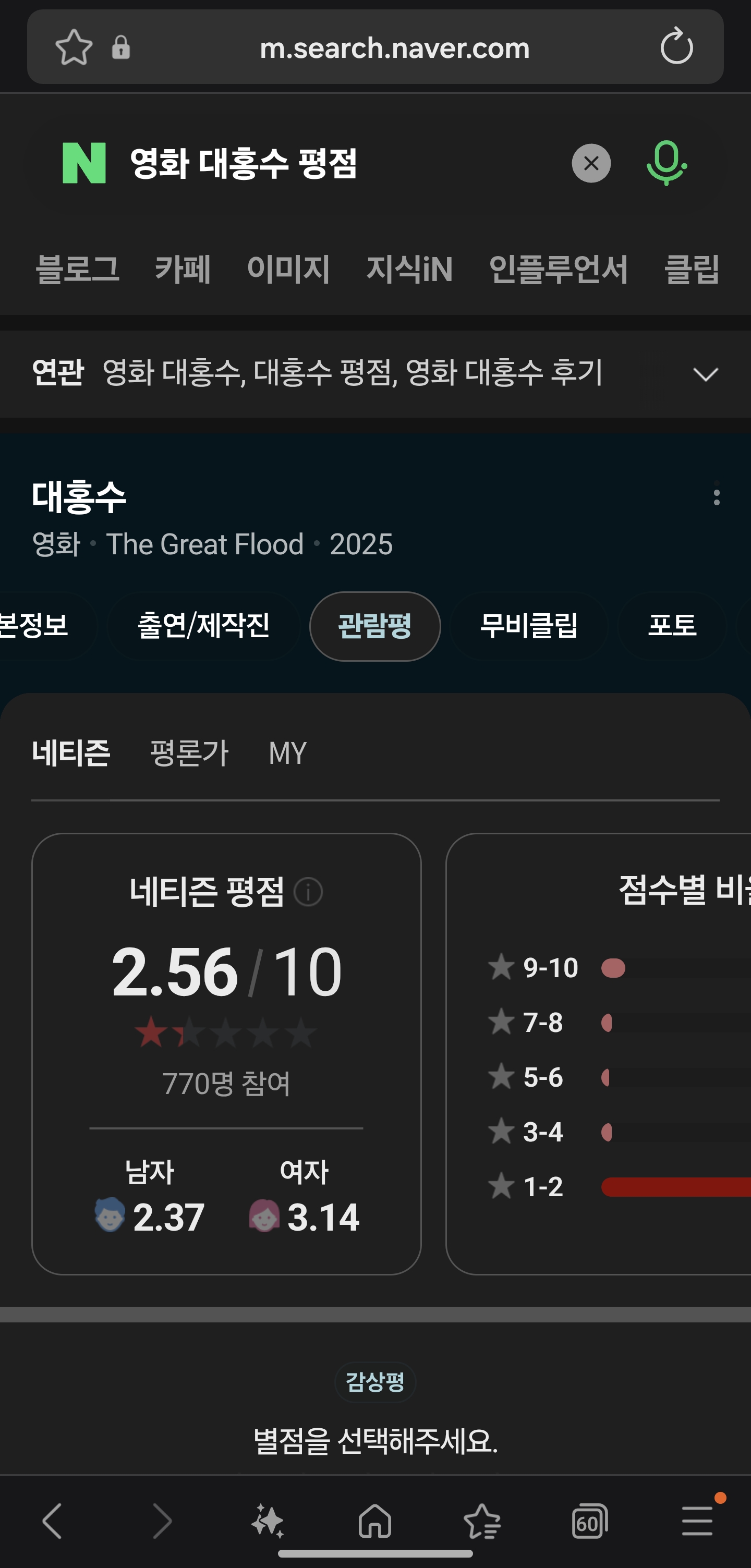Show info about 네티즌 평점

(x=308, y=892)
